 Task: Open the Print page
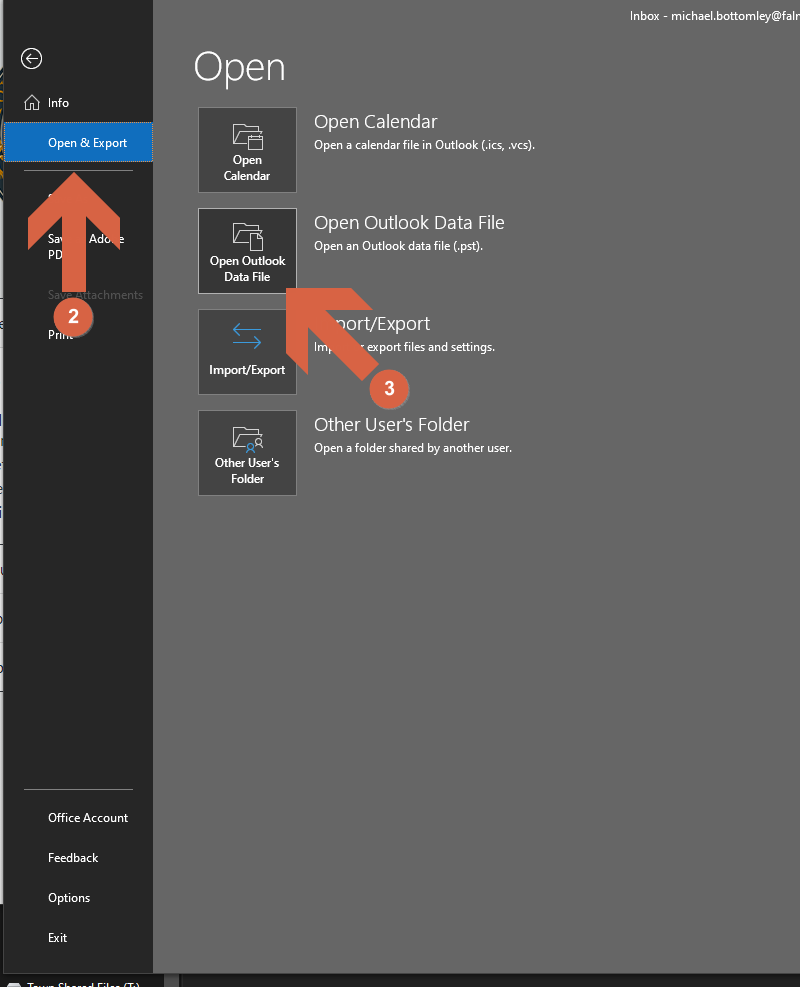(x=60, y=334)
